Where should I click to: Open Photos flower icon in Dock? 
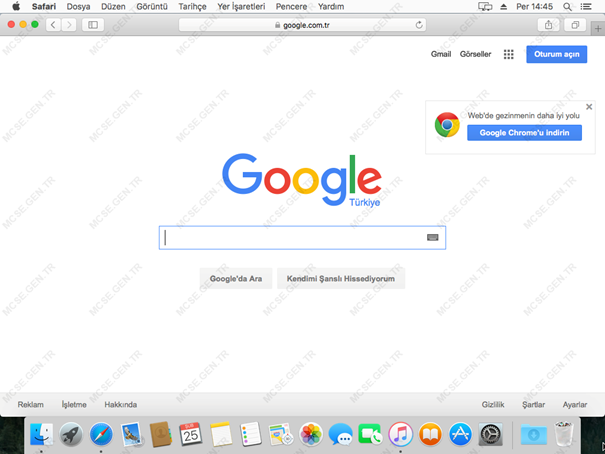click(x=311, y=434)
